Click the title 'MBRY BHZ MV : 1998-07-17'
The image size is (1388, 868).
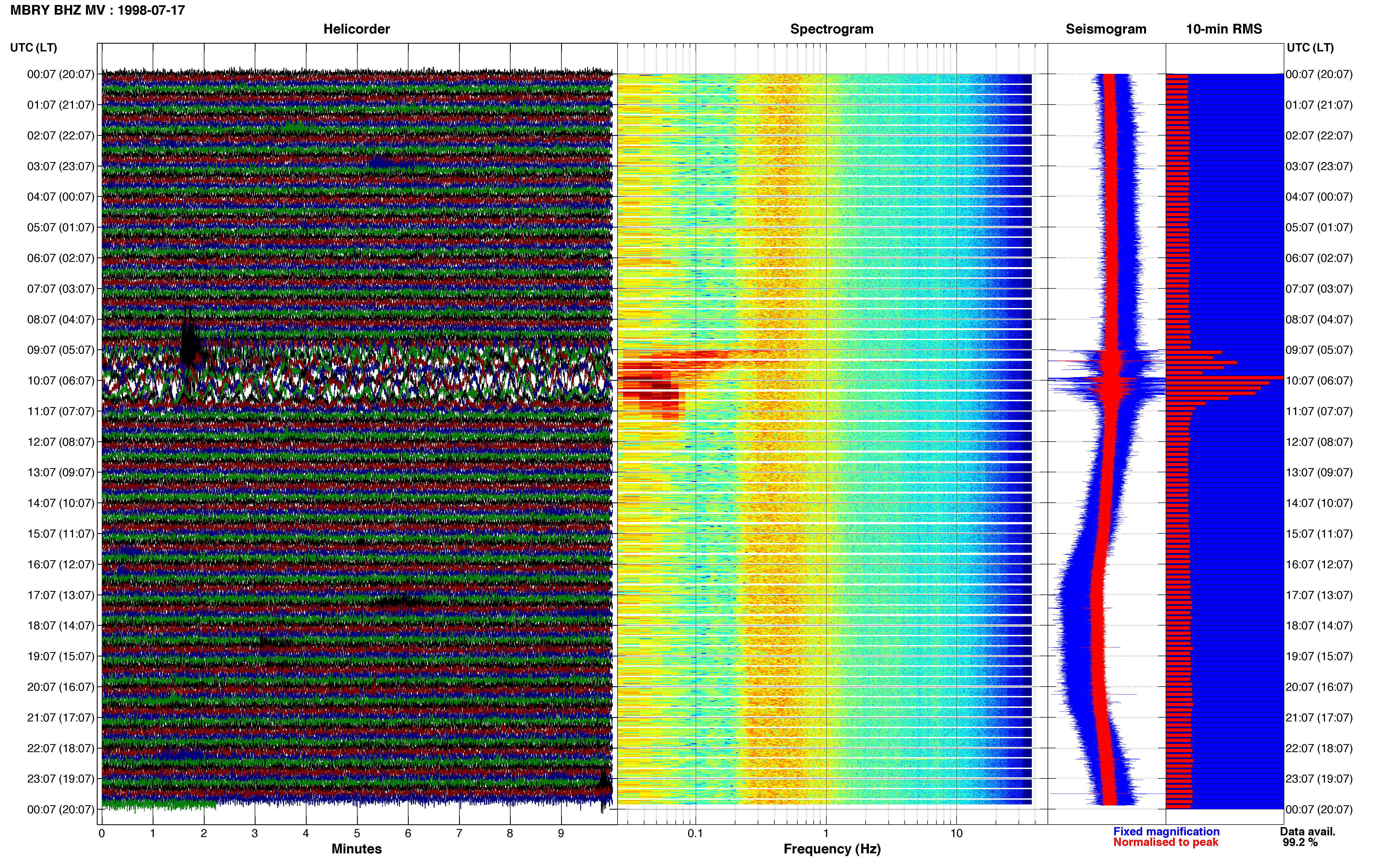pyautogui.click(x=98, y=10)
